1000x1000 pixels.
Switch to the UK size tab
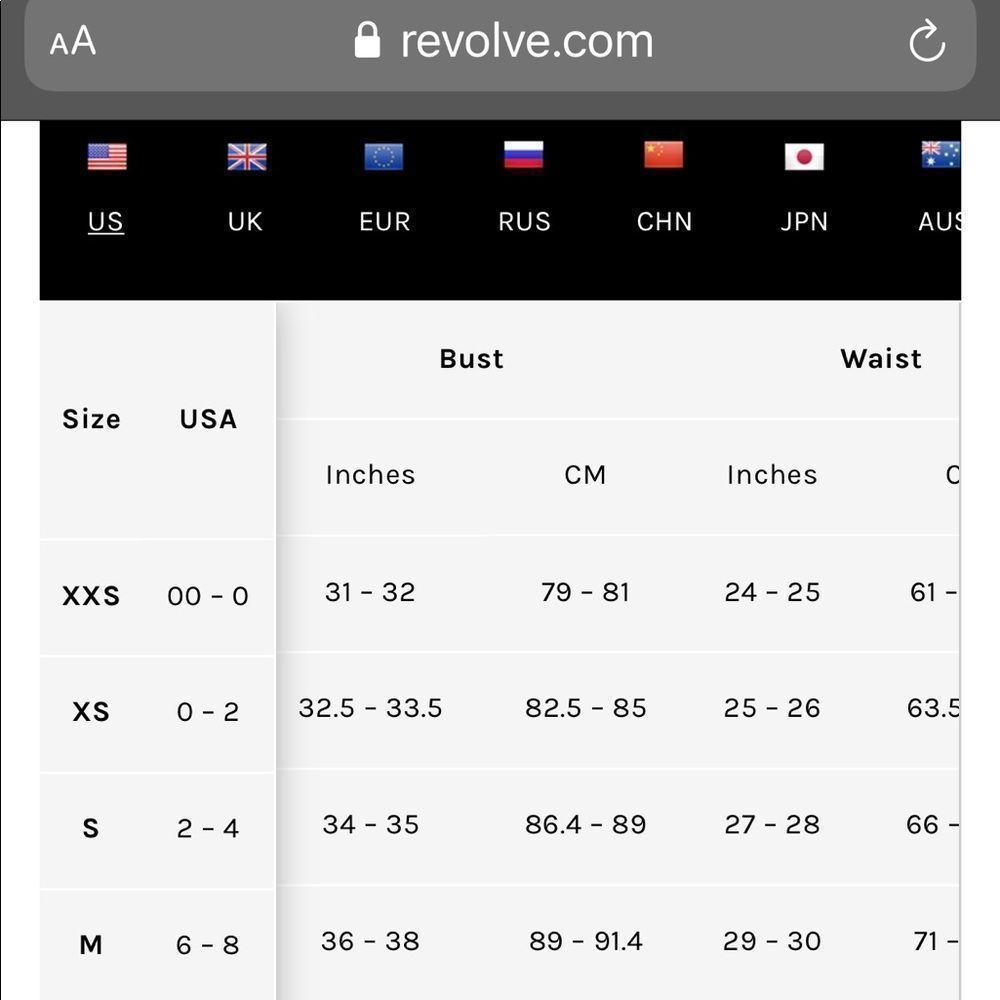[245, 222]
